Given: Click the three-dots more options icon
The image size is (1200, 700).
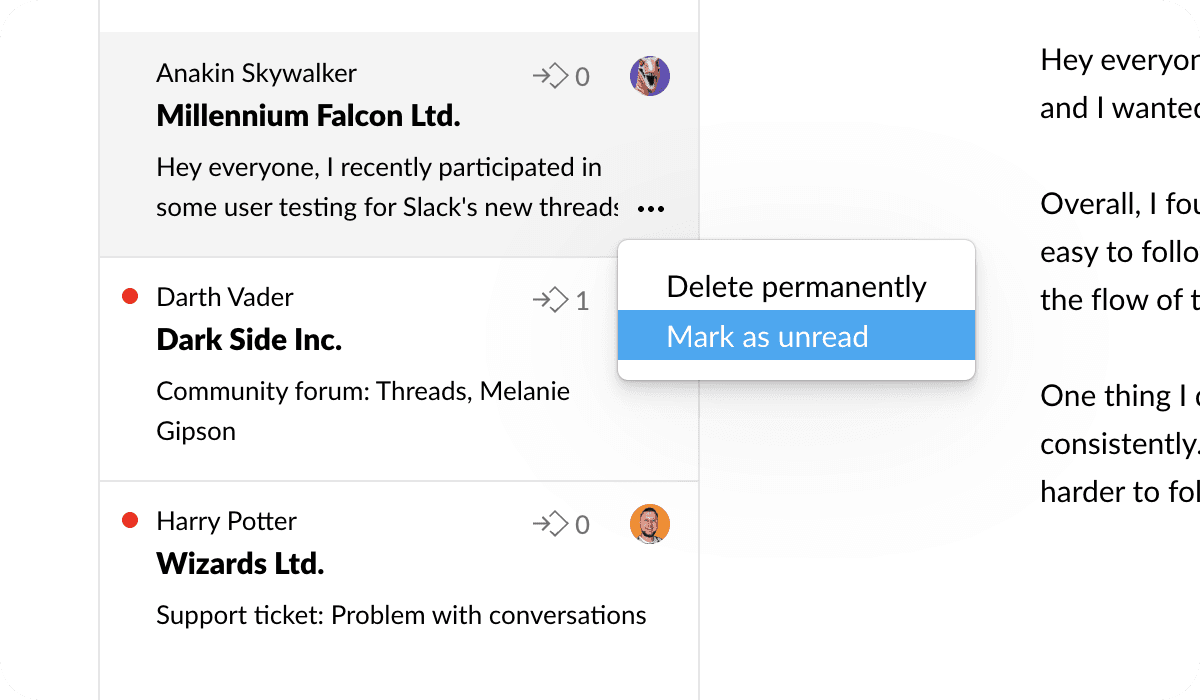Looking at the screenshot, I should [651, 209].
